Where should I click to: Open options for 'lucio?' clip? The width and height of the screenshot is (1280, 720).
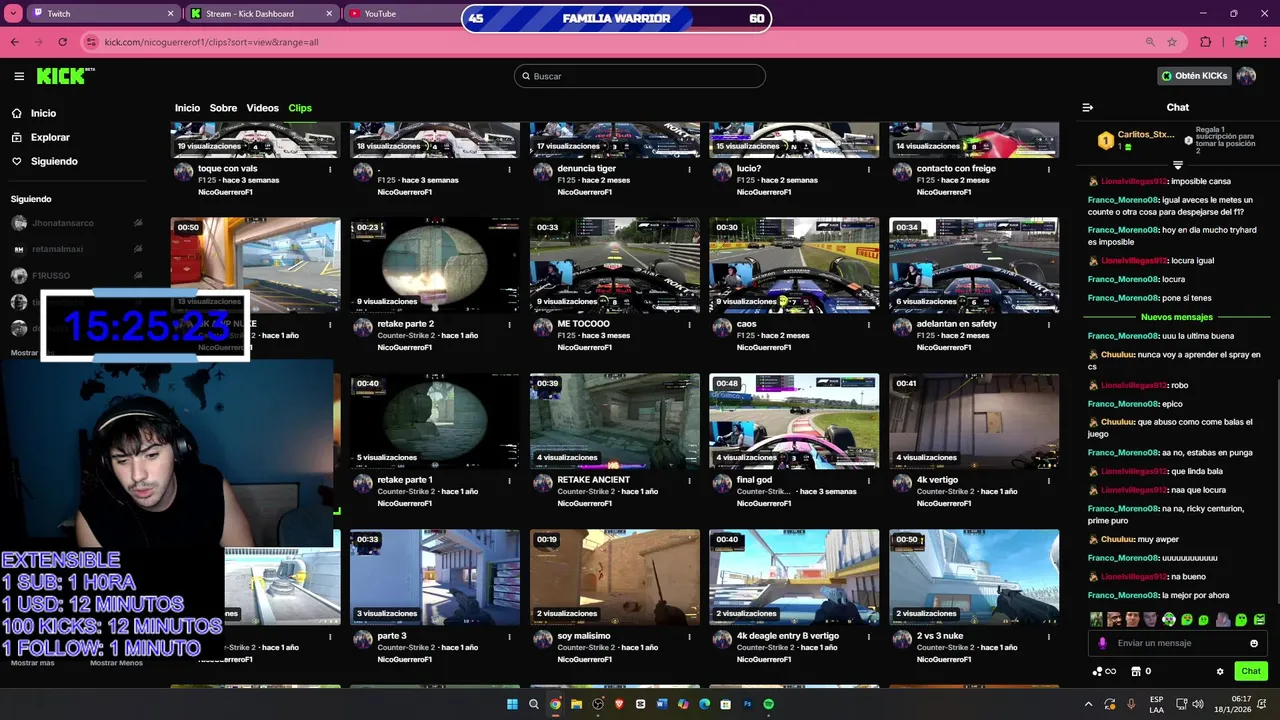tap(870, 169)
